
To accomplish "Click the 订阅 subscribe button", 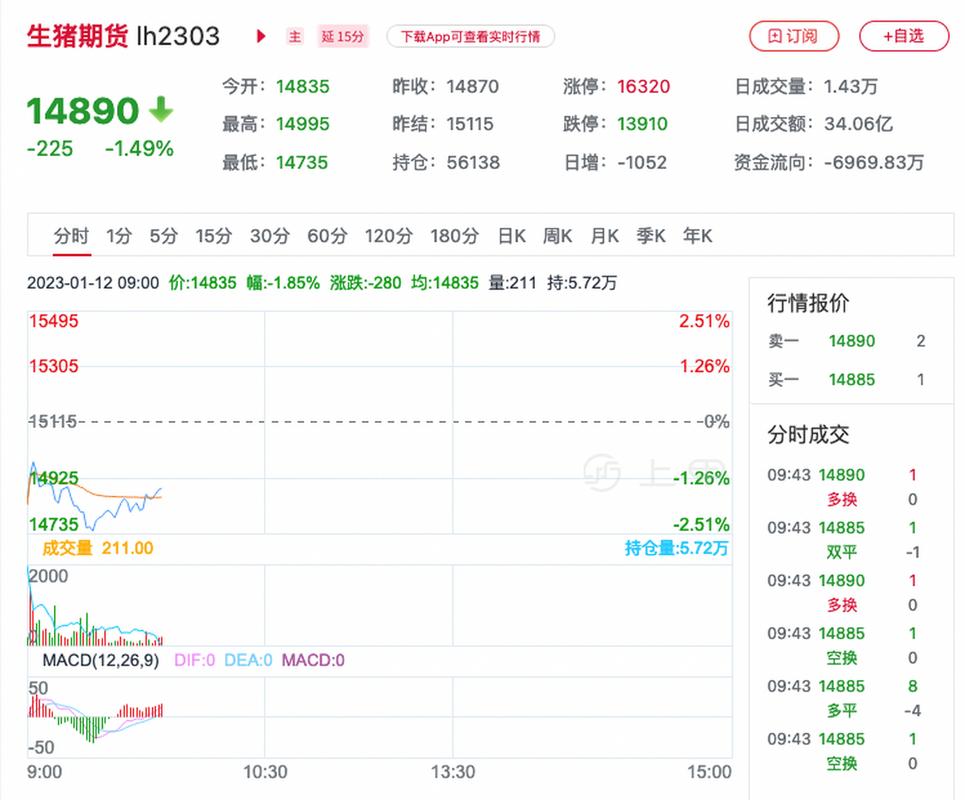I will (x=795, y=36).
